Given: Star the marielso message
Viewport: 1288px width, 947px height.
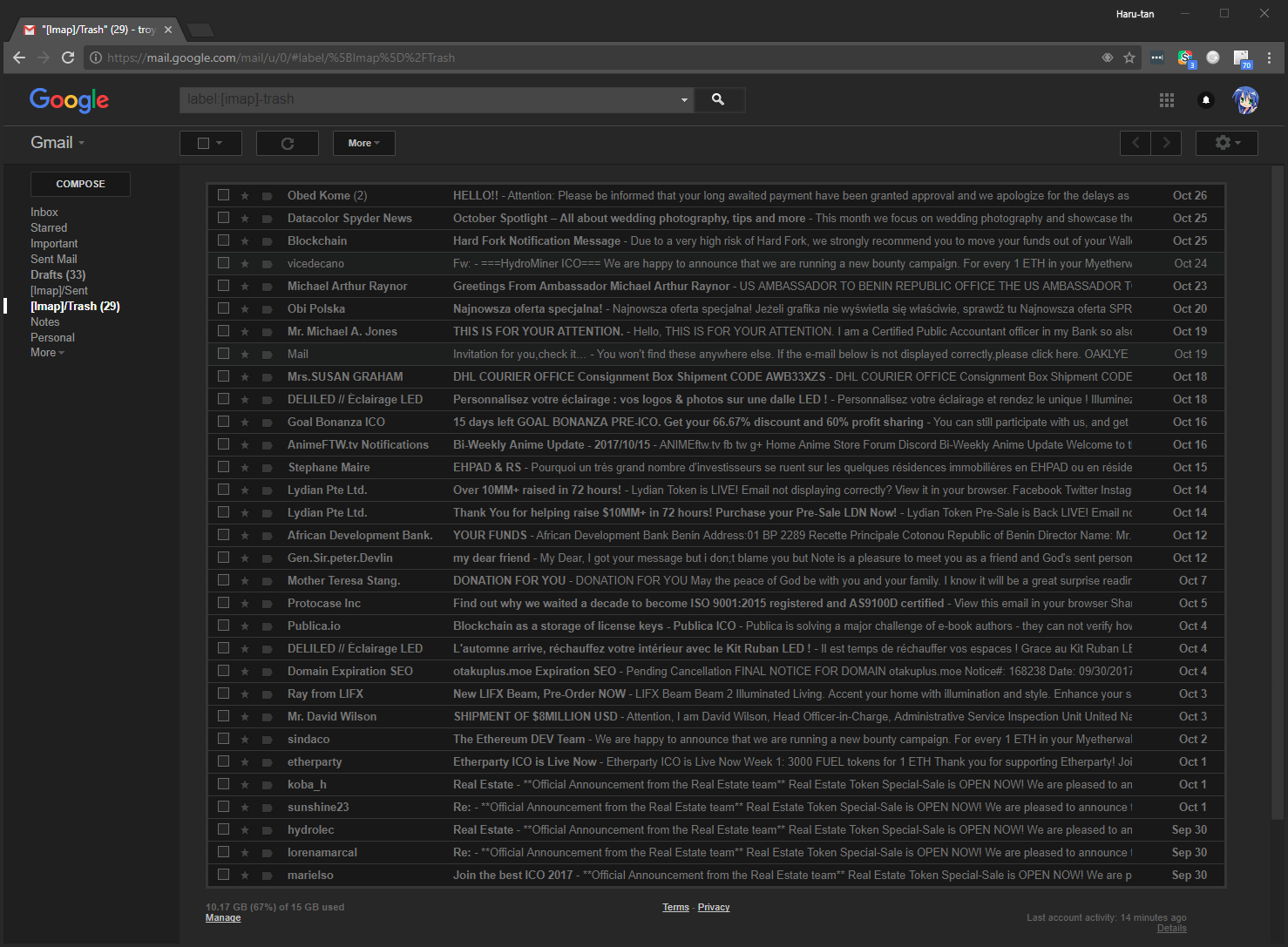Looking at the screenshot, I should click(245, 876).
